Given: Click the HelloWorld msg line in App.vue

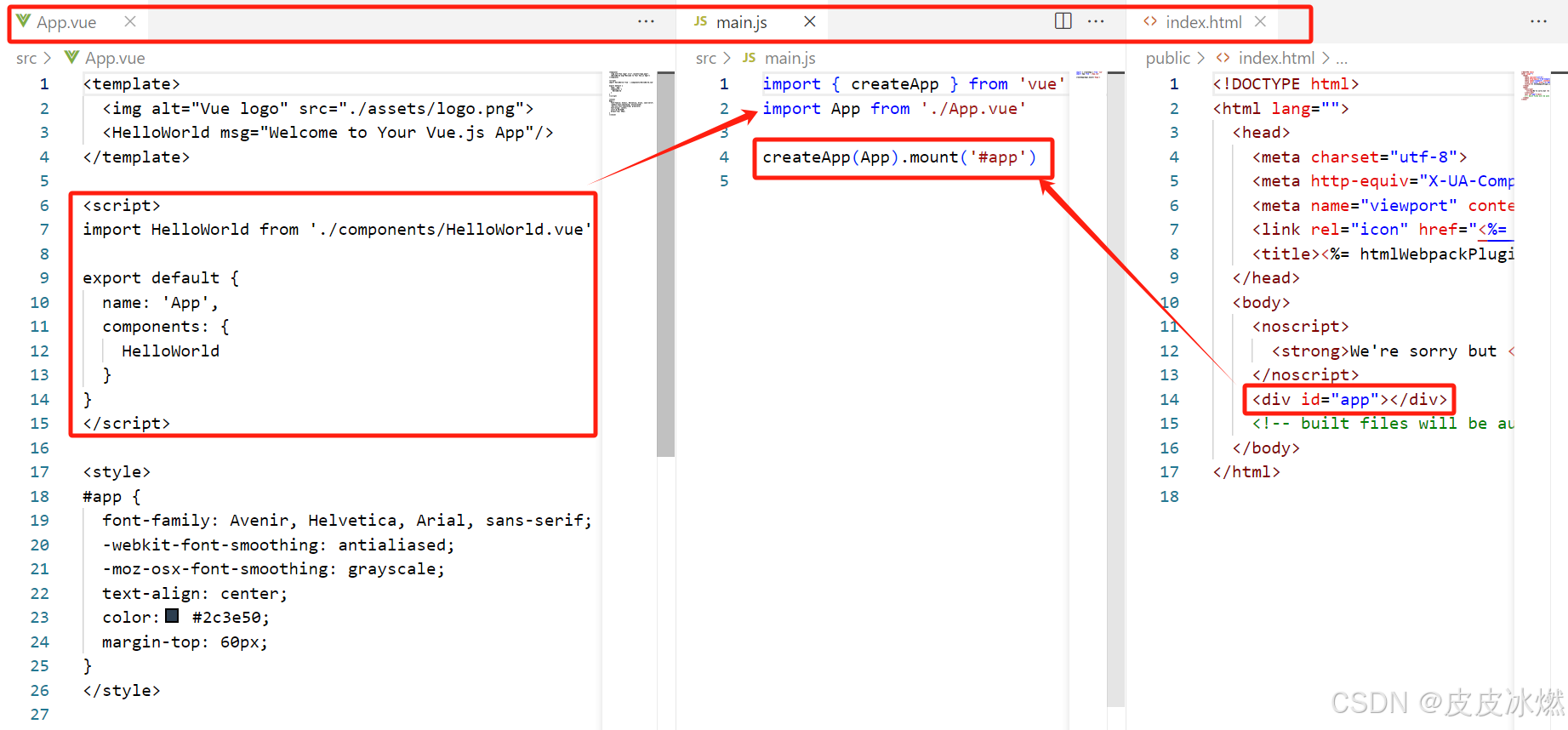Looking at the screenshot, I should 328,132.
